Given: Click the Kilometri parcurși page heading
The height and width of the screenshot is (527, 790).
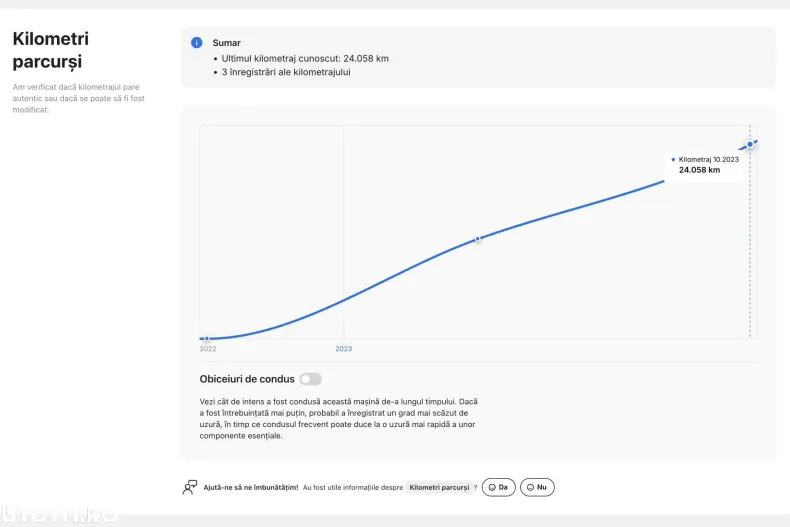Looking at the screenshot, I should pos(50,50).
